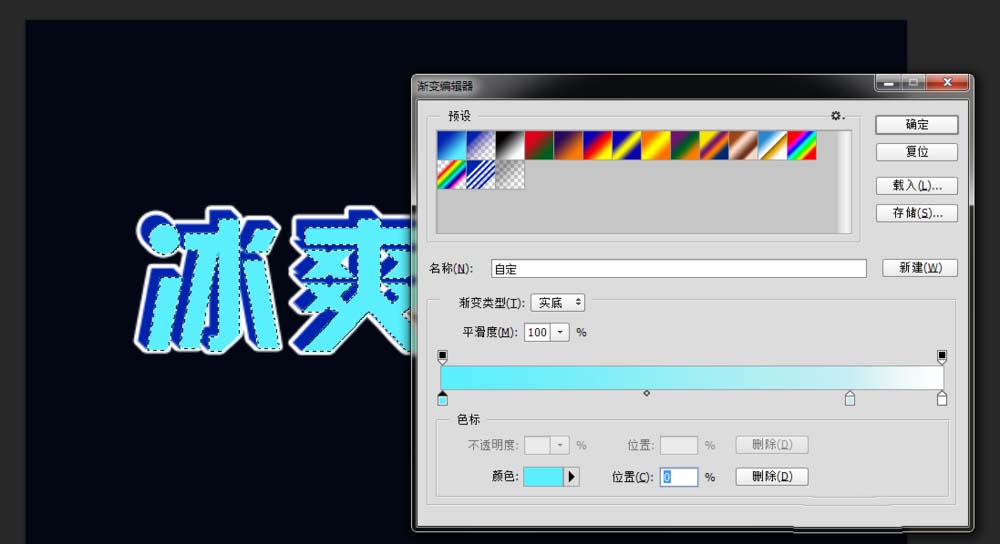Screen dimensions: 1000x544
Task: Open the cyan 颜色 color swatch
Action: [x=543, y=476]
